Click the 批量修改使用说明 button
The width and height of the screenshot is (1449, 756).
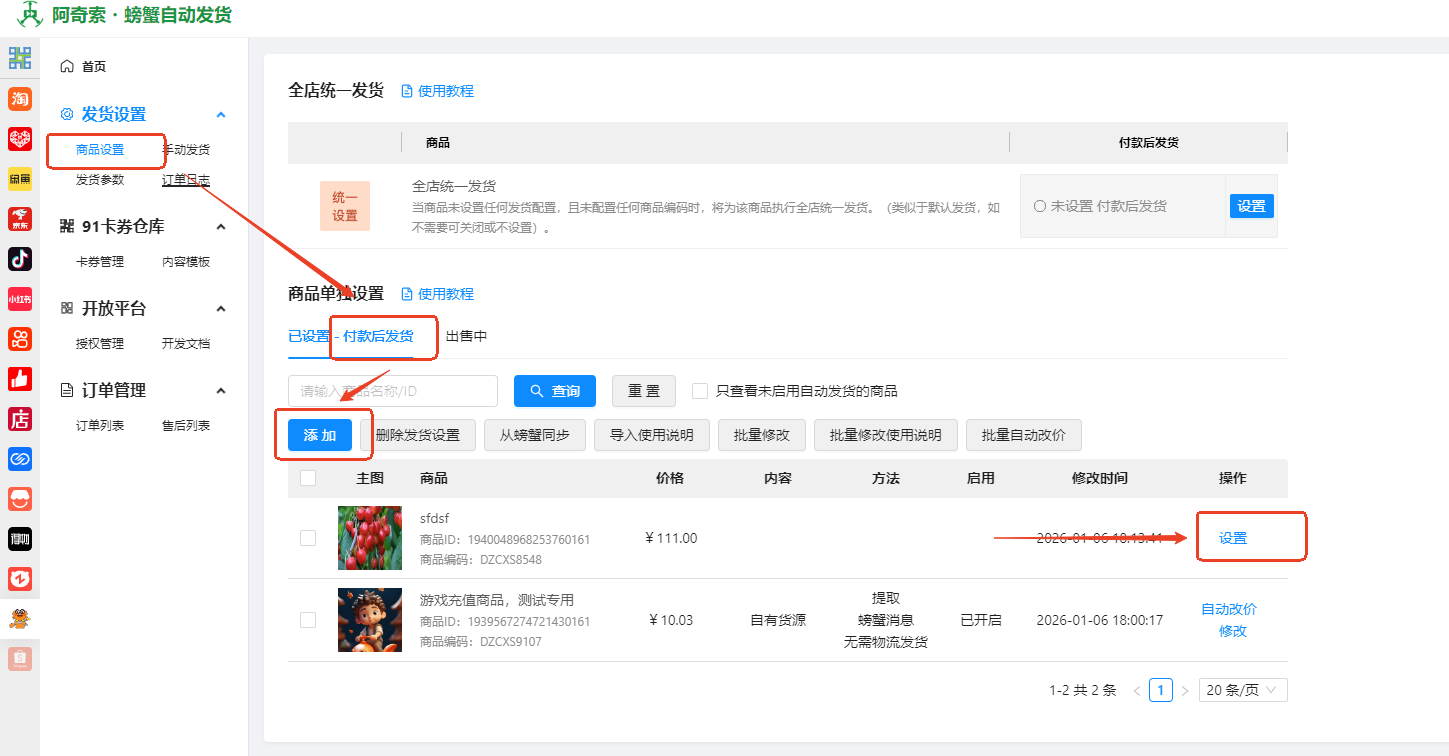point(886,435)
